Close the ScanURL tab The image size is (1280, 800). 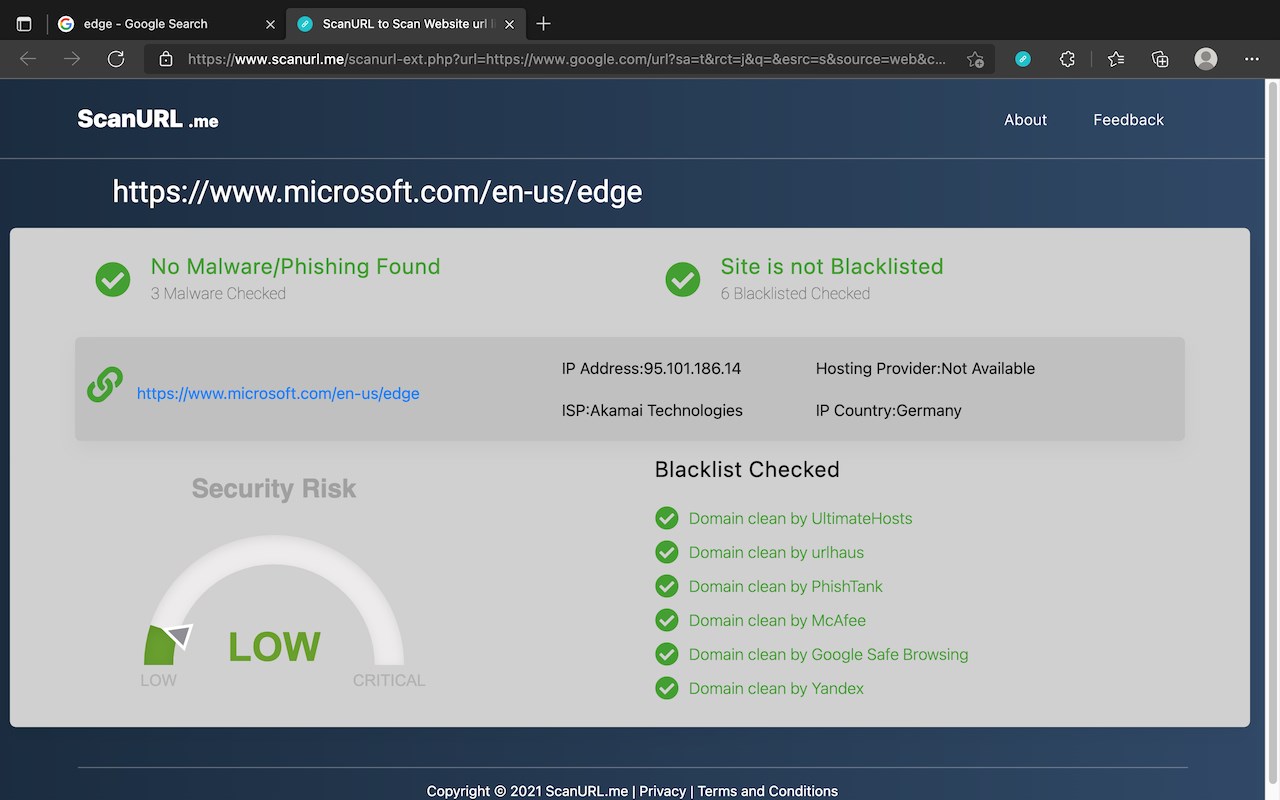point(507,24)
